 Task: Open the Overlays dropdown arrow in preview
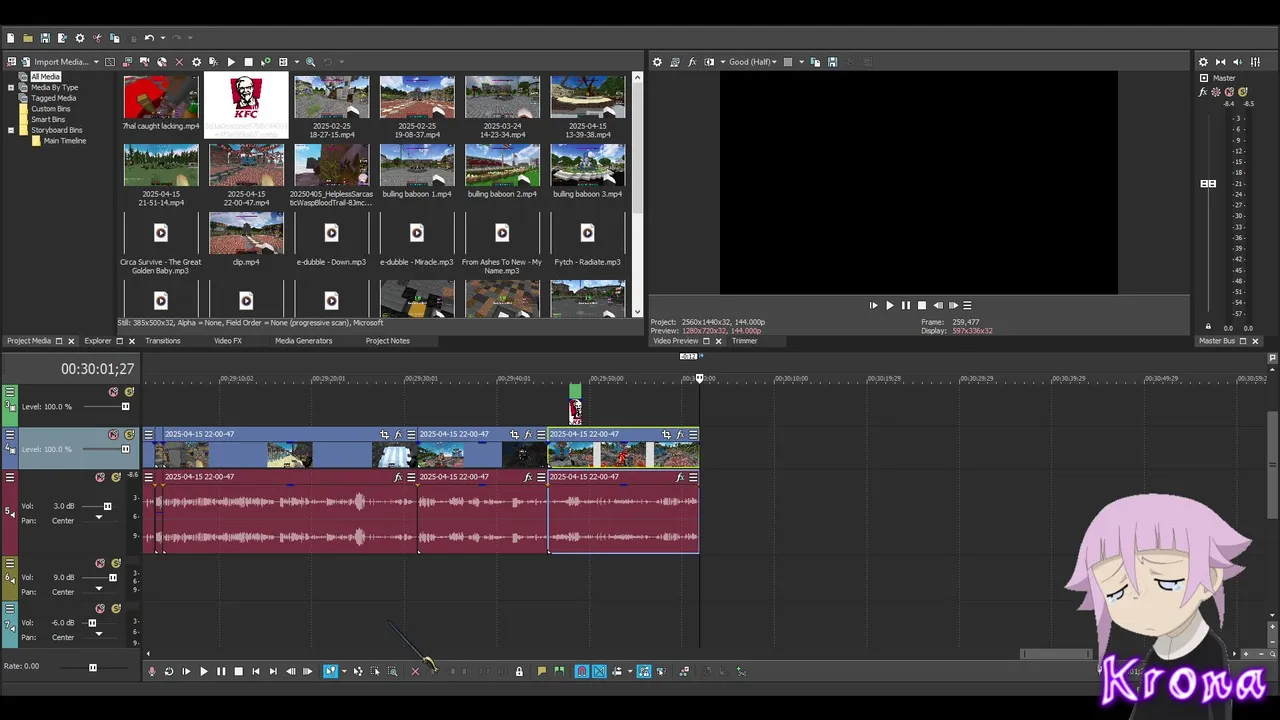tap(802, 62)
